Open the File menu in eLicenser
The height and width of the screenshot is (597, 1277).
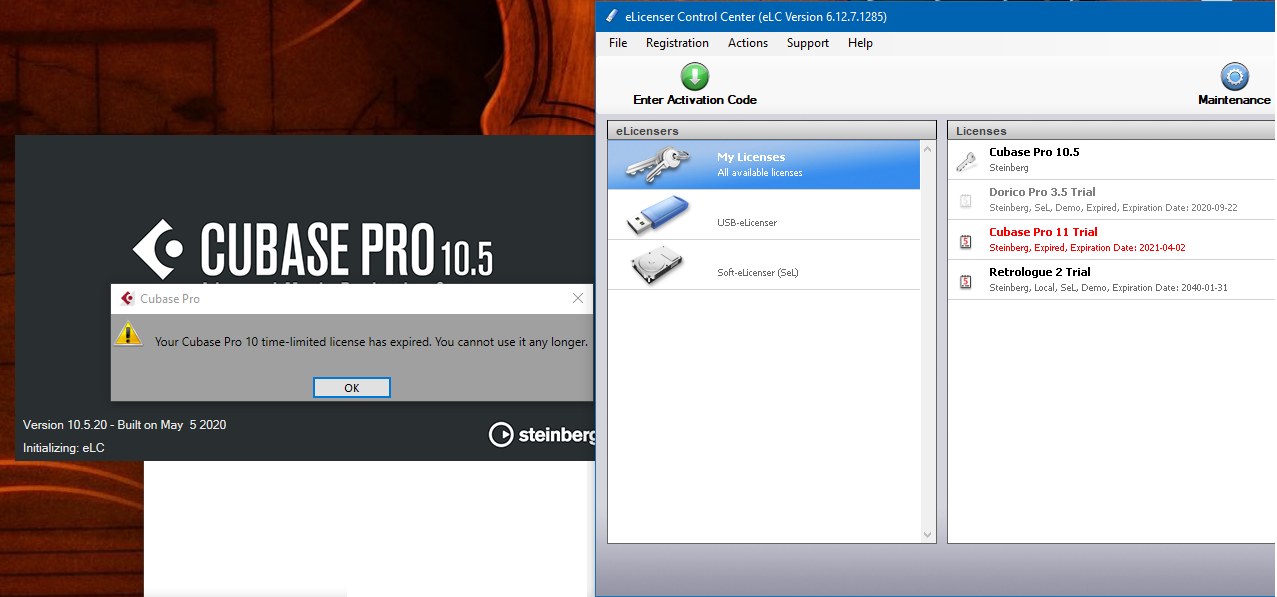coord(618,43)
